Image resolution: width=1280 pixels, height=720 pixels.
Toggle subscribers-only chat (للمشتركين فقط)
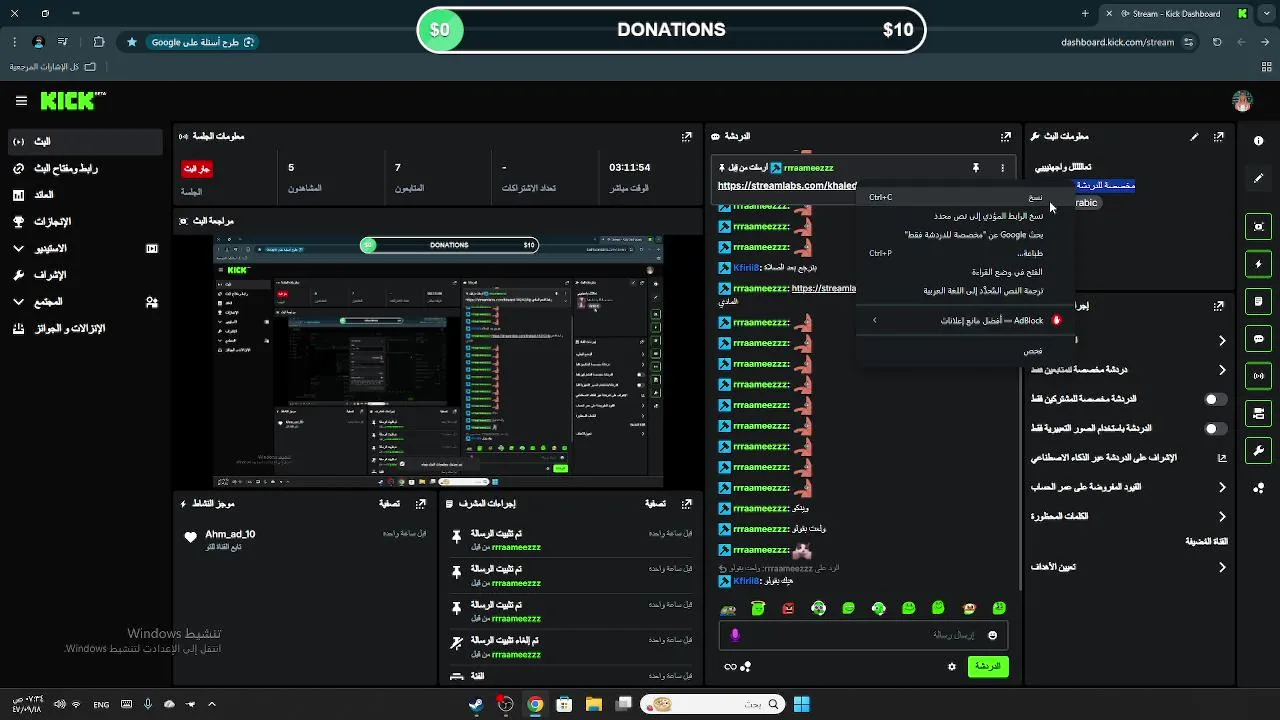1215,399
